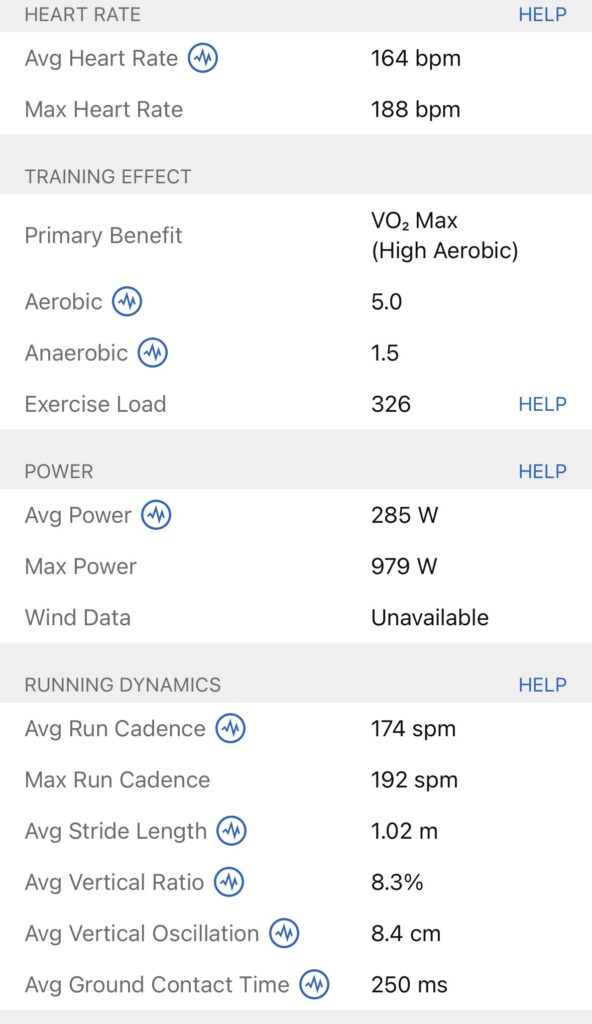The image size is (592, 1024).
Task: Open the POWER section header
Action: tap(59, 470)
